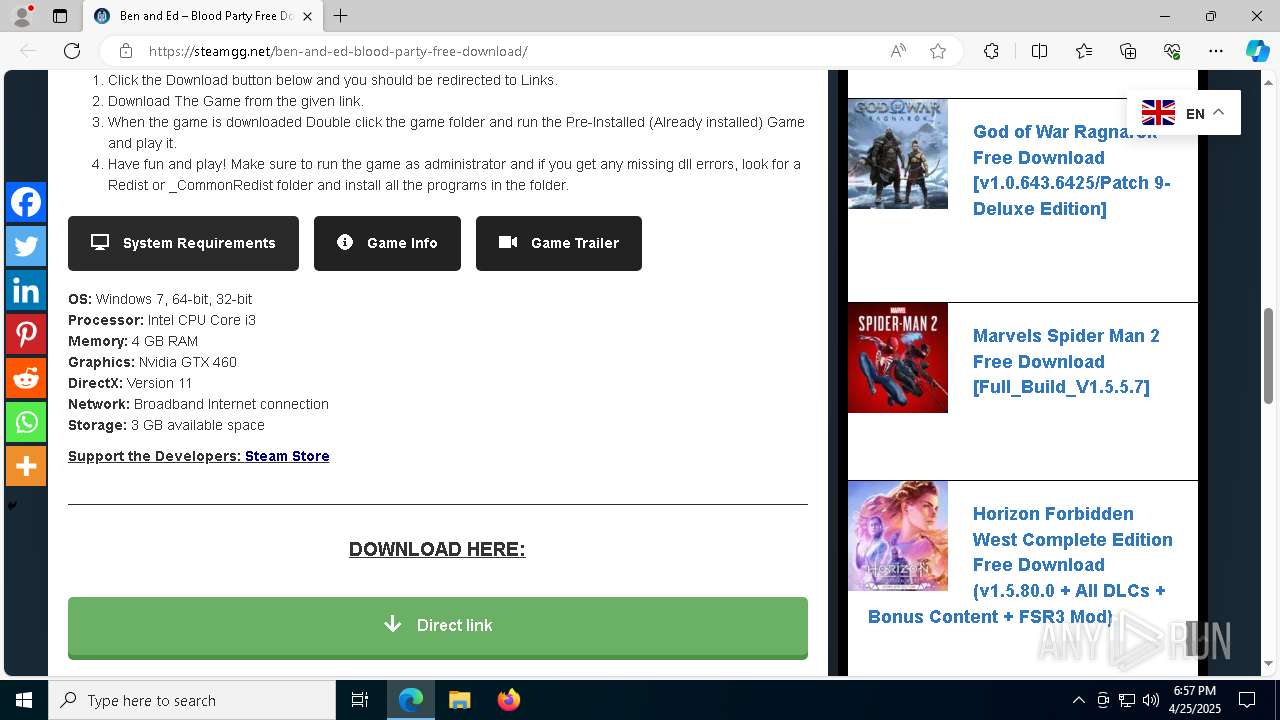The width and height of the screenshot is (1280, 720).
Task: Click the page vertical scrollbar thumb
Action: [1269, 355]
